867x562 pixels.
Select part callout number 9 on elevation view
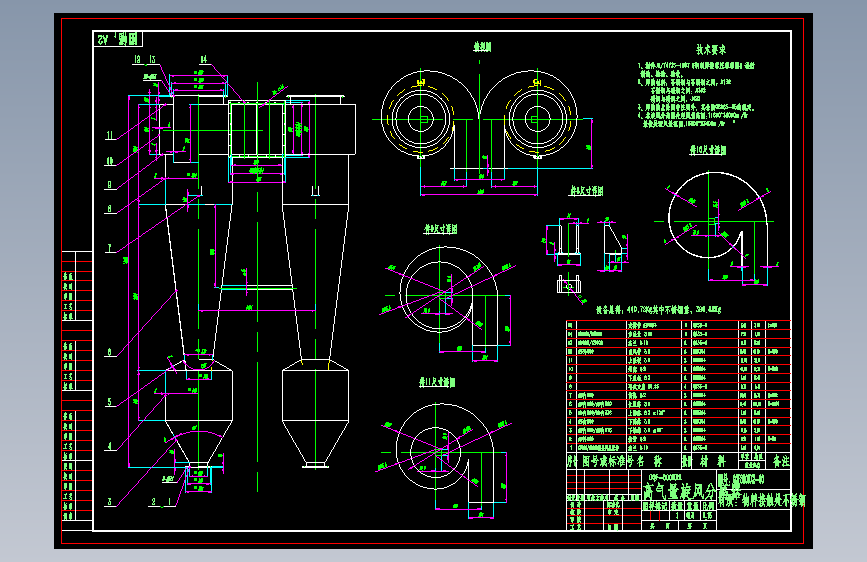click(109, 185)
